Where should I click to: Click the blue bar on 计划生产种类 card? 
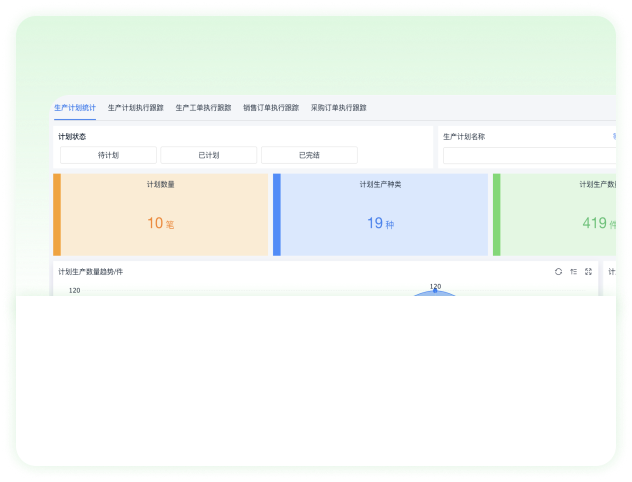click(277, 214)
